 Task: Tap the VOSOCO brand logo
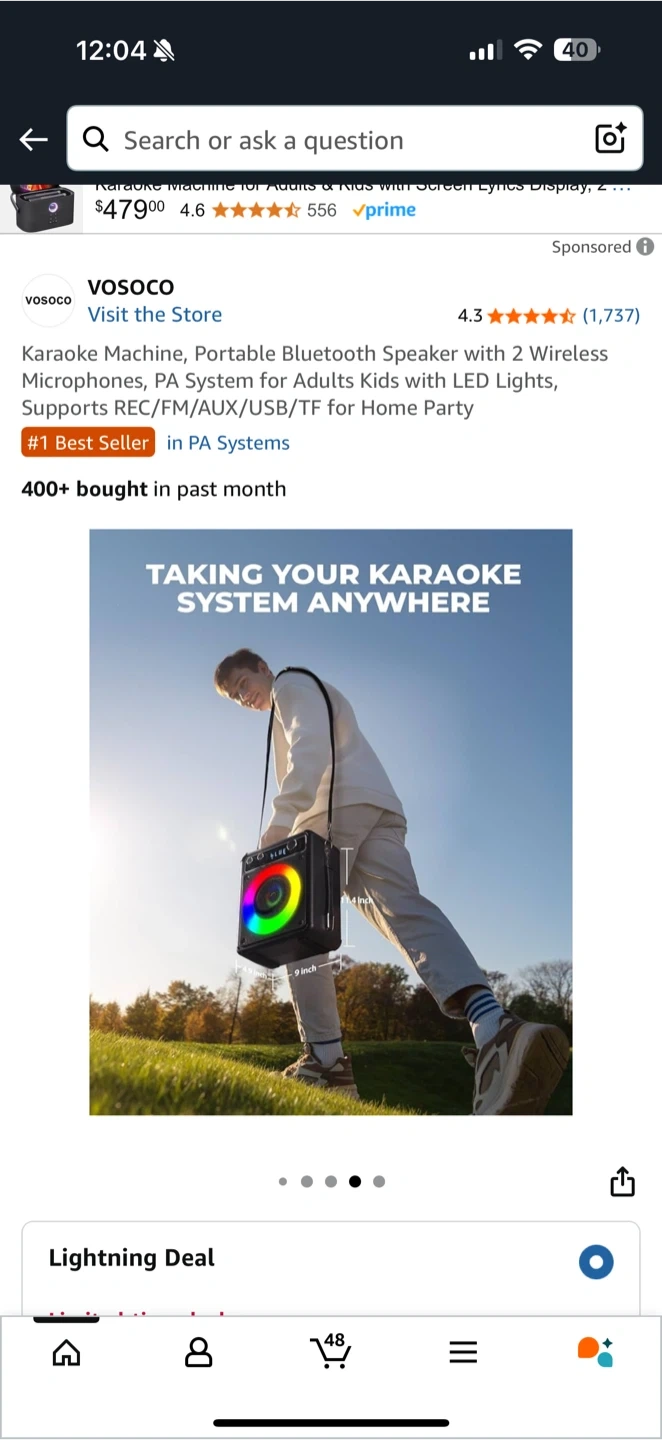(x=48, y=300)
